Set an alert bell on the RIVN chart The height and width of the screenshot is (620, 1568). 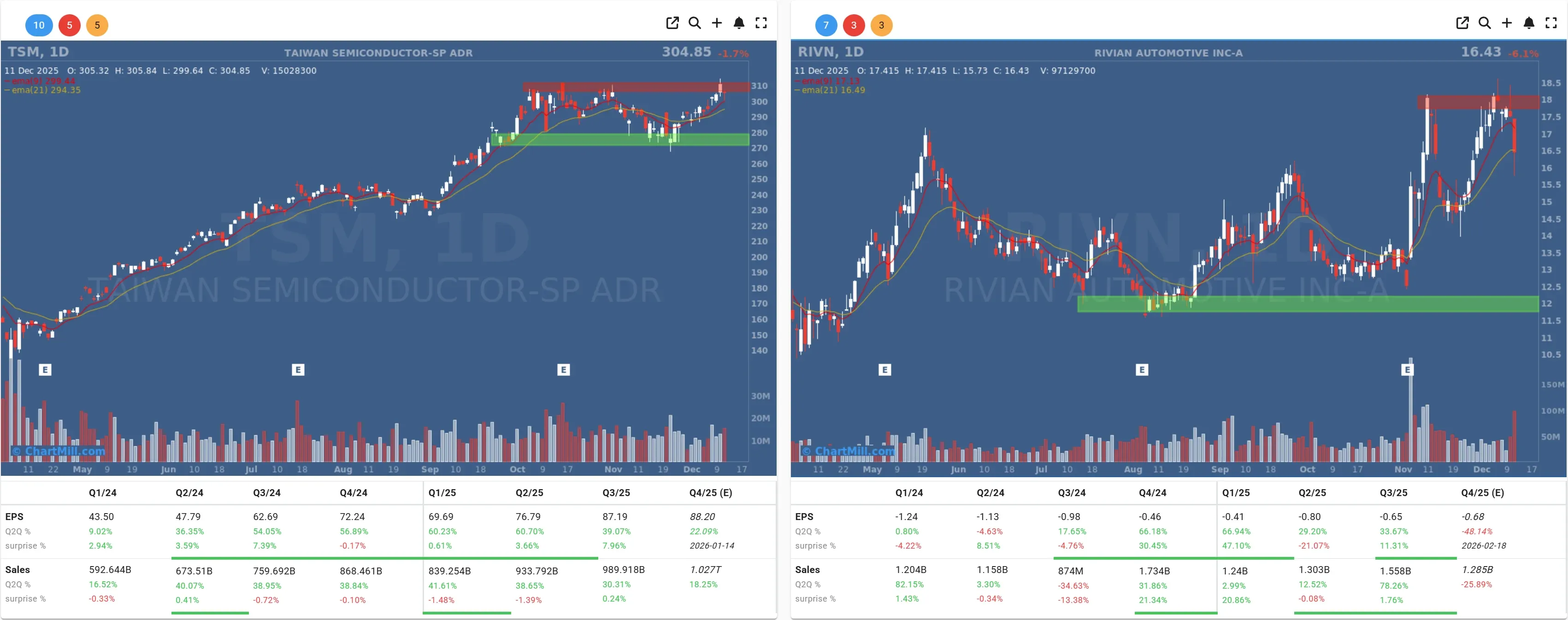[1528, 23]
